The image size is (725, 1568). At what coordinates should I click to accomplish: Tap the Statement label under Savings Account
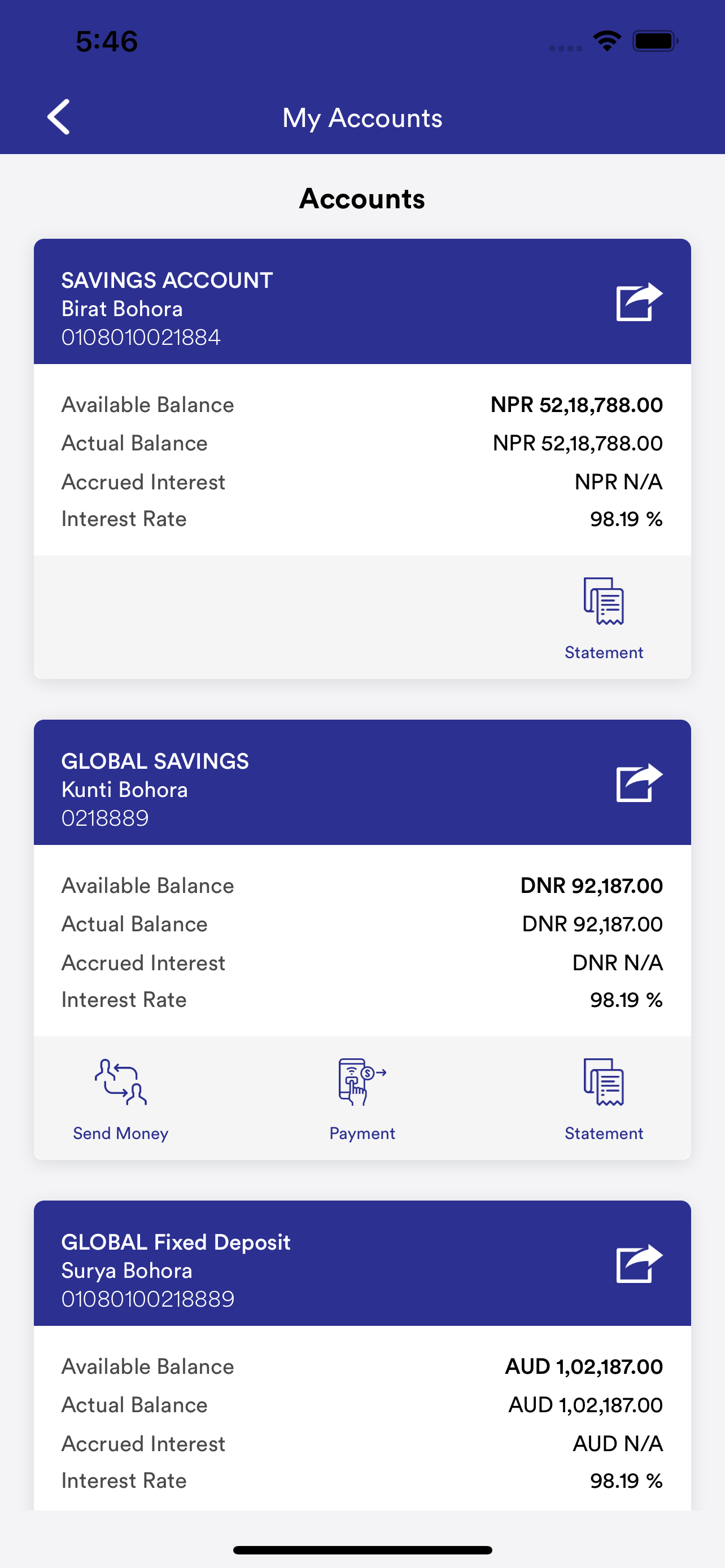pyautogui.click(x=604, y=652)
